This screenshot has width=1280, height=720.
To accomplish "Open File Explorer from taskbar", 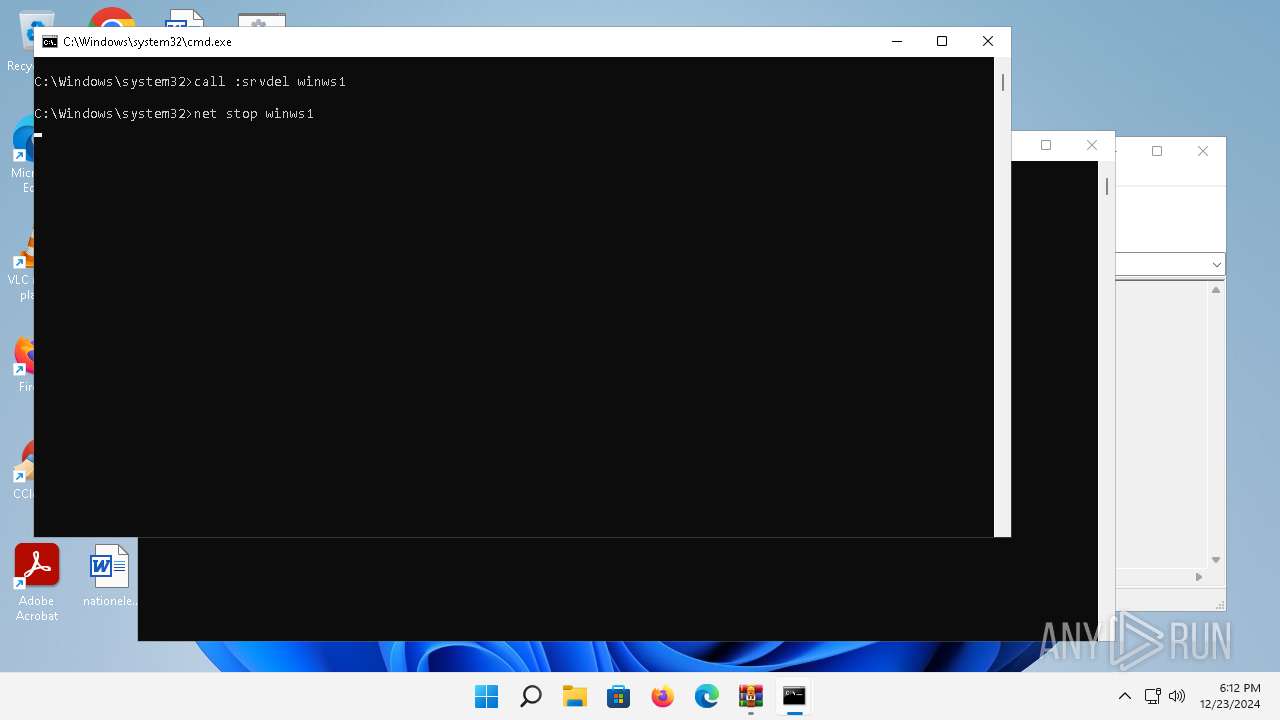I will 575,696.
